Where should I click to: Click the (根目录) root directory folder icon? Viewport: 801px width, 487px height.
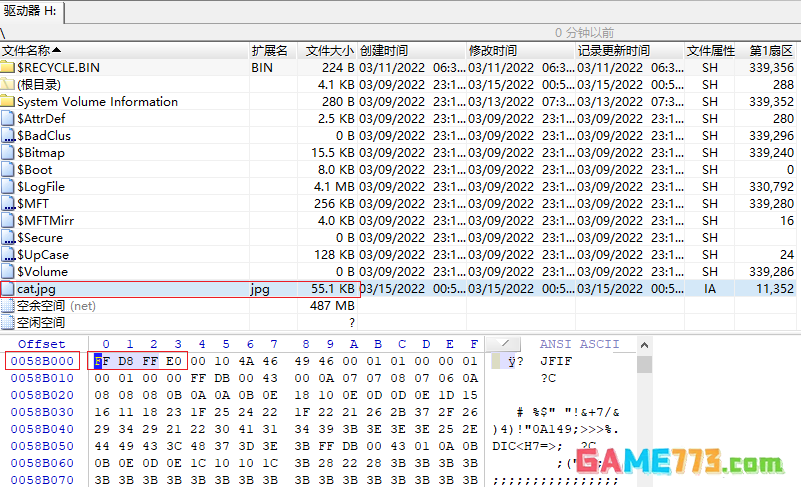coord(8,85)
